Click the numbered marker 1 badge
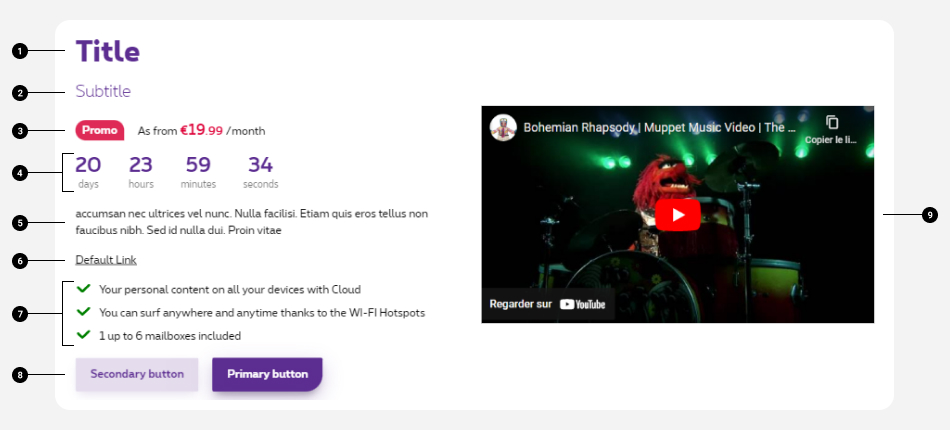Screen dimensions: 950x430 pos(20,51)
